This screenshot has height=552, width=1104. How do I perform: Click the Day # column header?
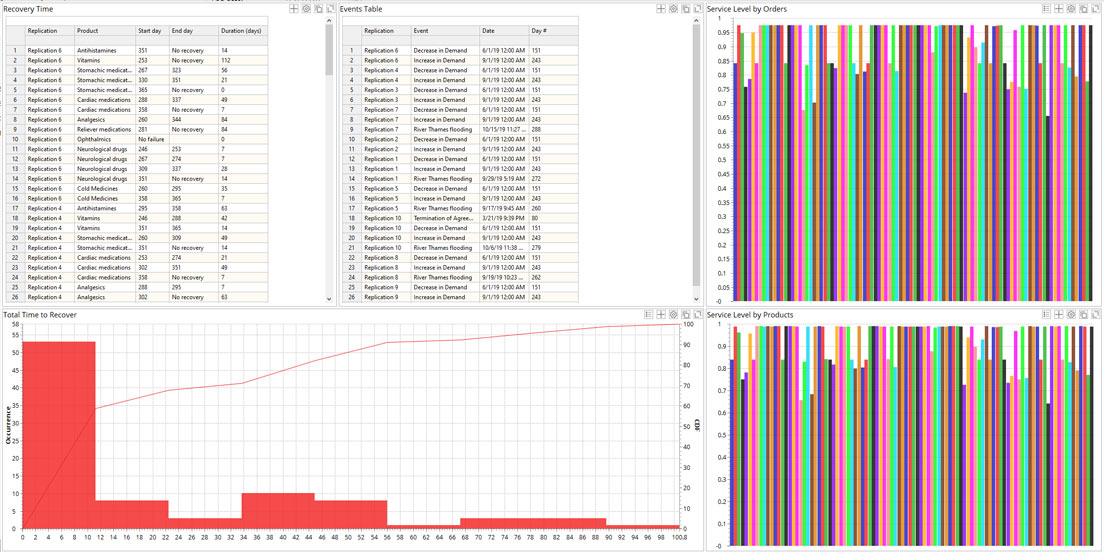(x=539, y=31)
